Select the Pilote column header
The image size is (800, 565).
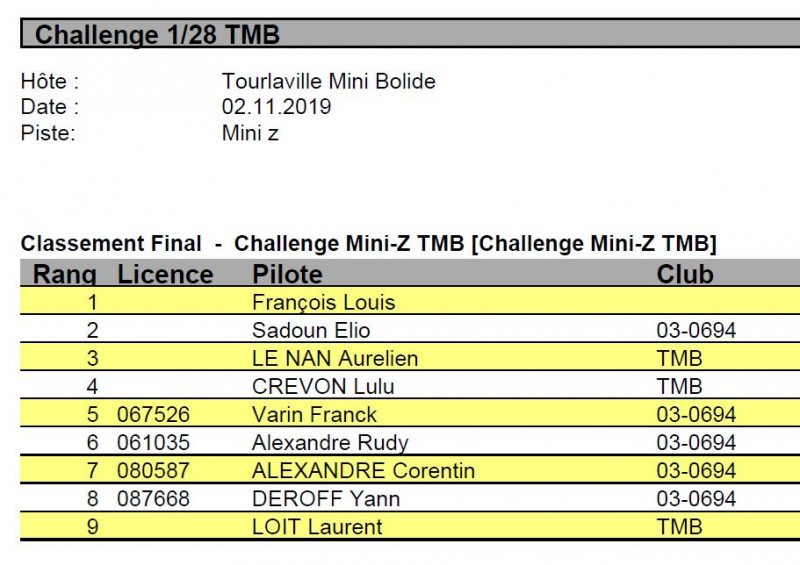(x=288, y=275)
